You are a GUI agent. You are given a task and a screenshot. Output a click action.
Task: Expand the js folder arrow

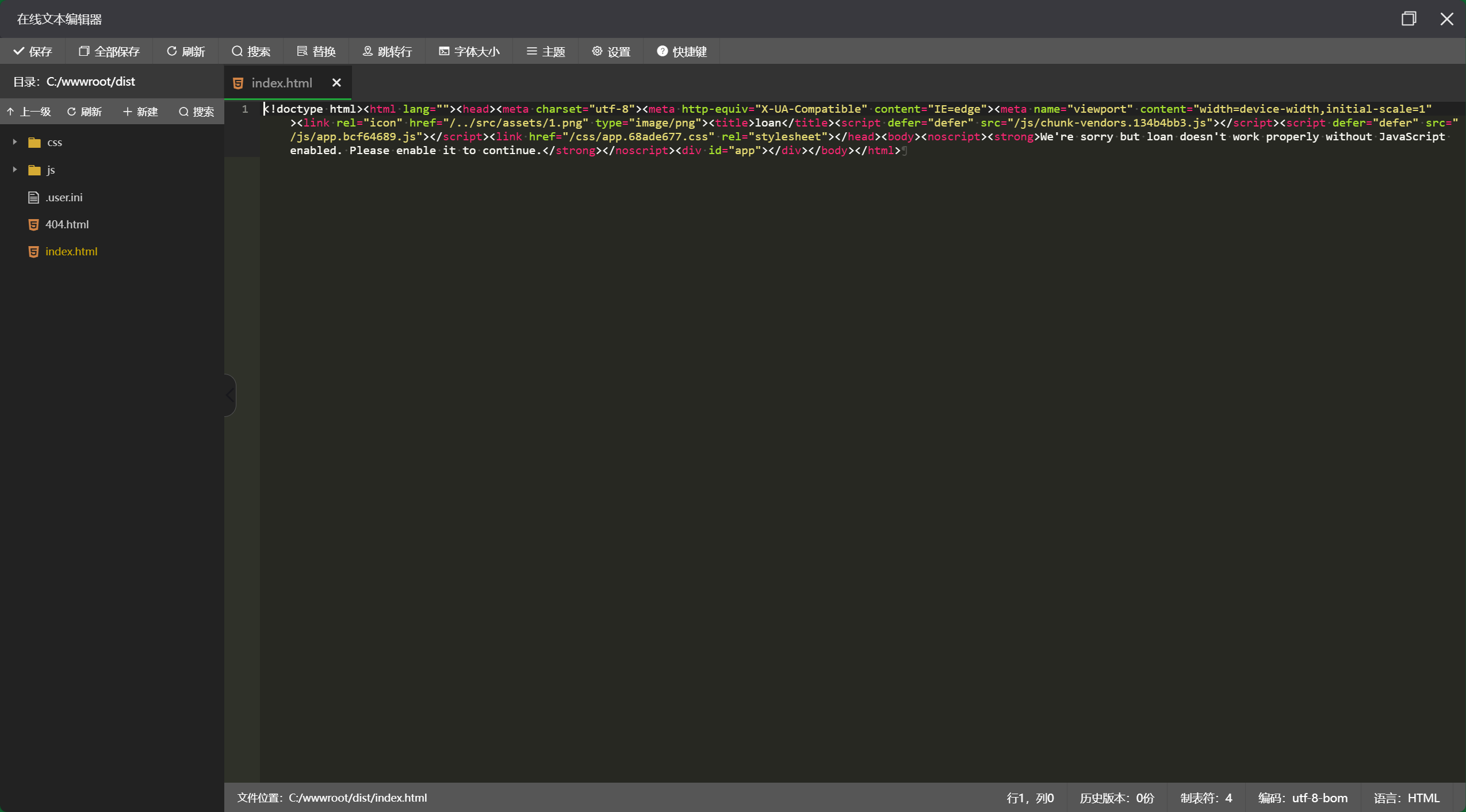tap(15, 170)
